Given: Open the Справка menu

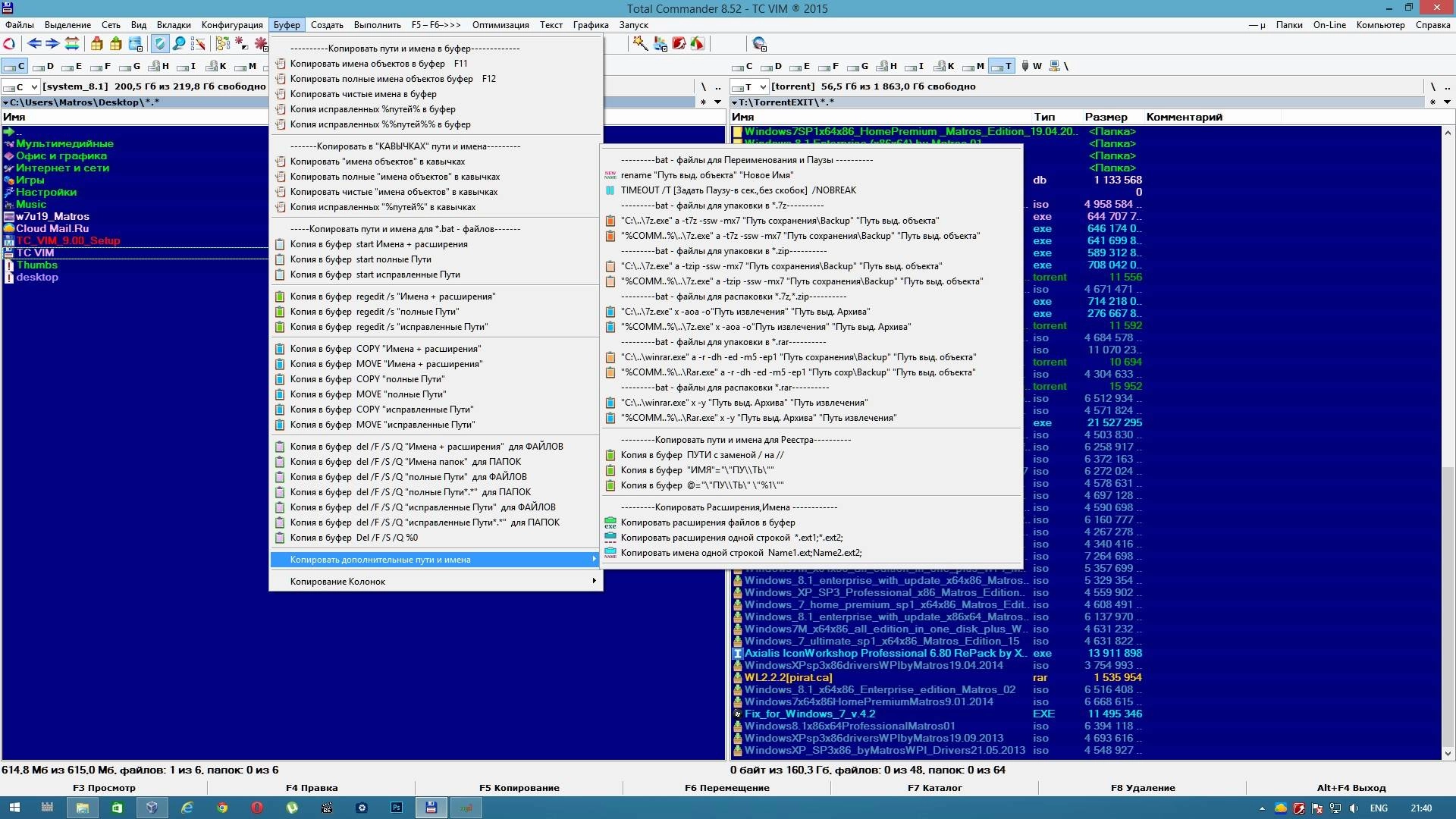Looking at the screenshot, I should (x=1432, y=25).
